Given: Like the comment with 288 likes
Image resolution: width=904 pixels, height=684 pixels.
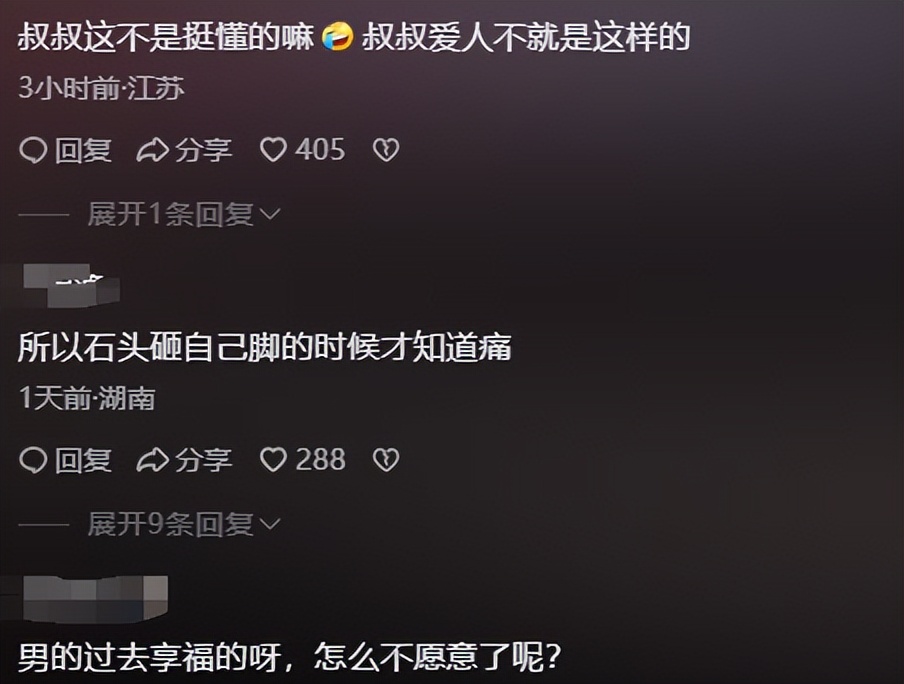Looking at the screenshot, I should (x=273, y=460).
